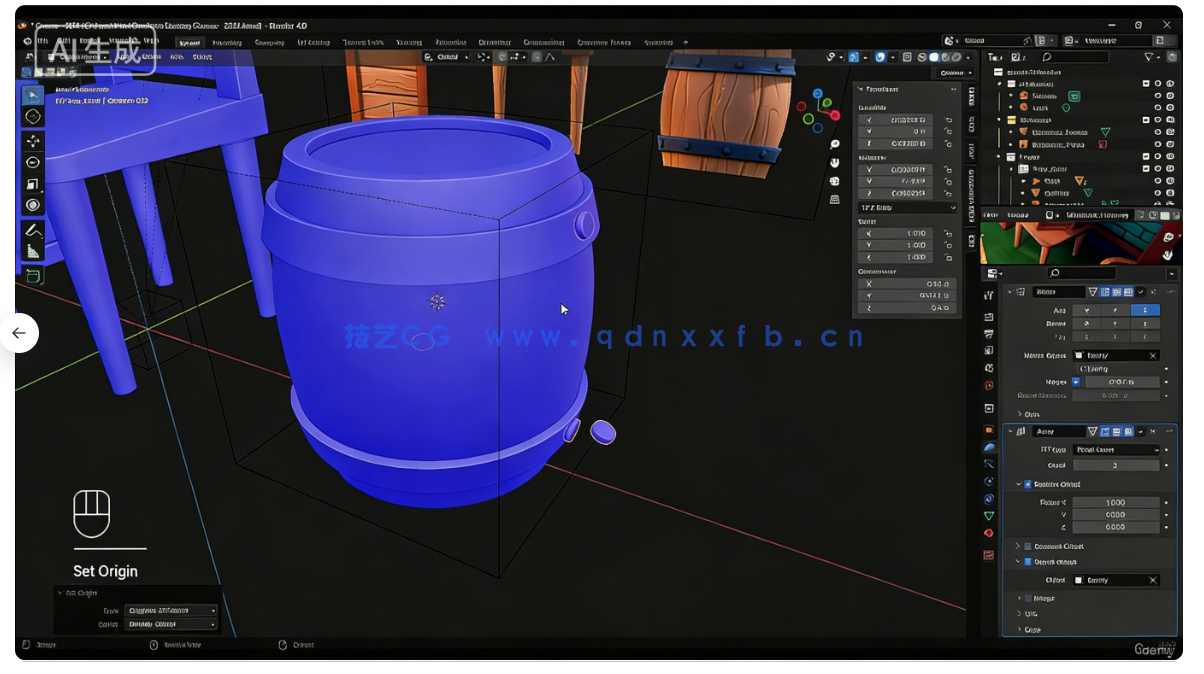Select the Move tool in the toolbar

(x=32, y=139)
